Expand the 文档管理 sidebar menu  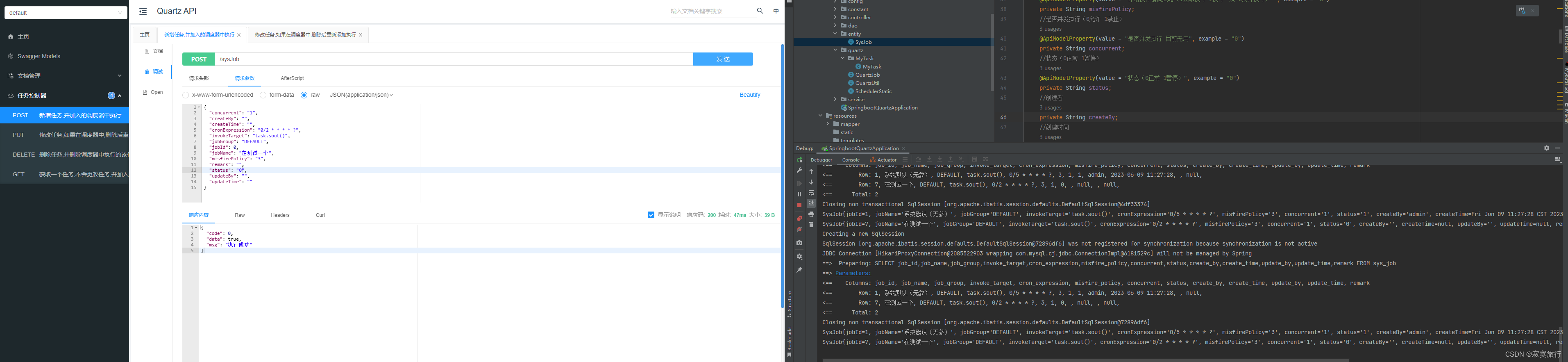64,76
